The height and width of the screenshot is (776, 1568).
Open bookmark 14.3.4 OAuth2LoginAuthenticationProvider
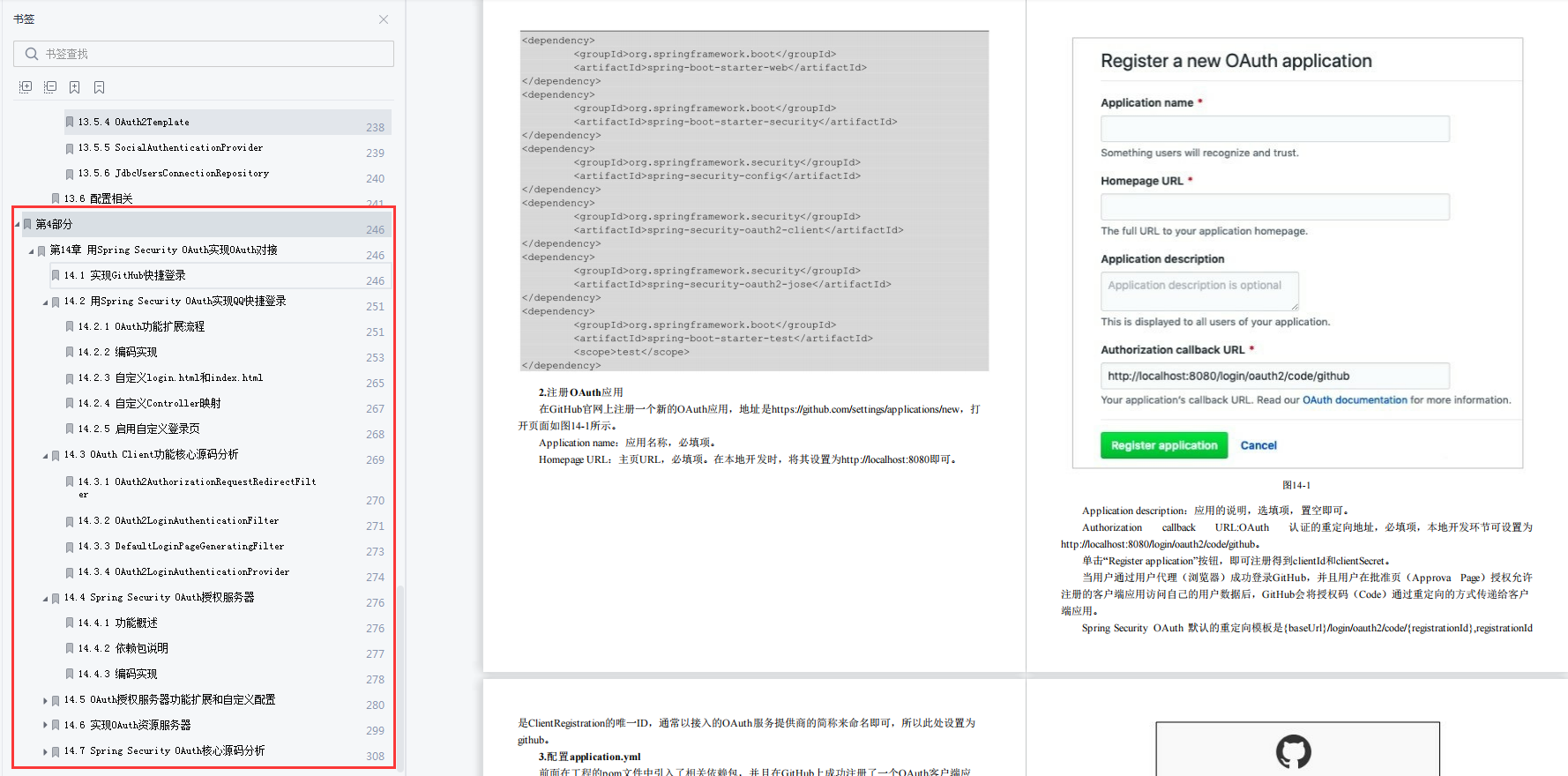click(183, 571)
